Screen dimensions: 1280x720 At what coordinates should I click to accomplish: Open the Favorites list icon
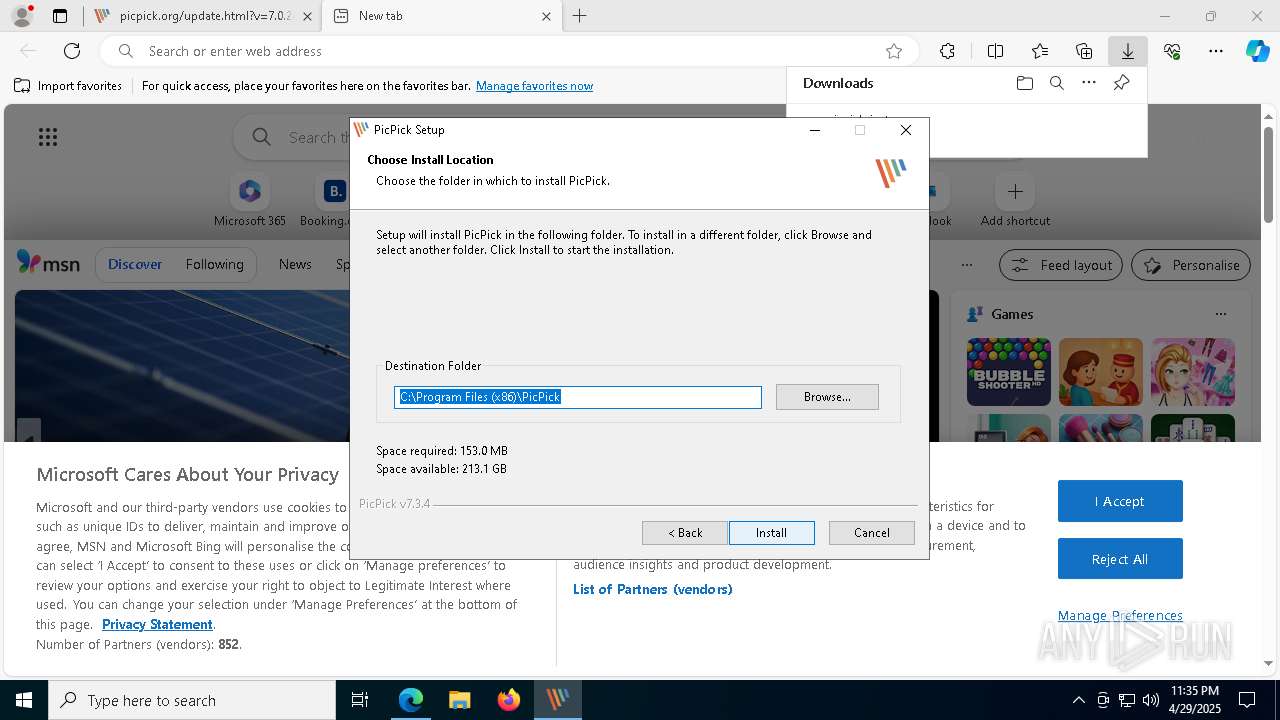click(1040, 51)
